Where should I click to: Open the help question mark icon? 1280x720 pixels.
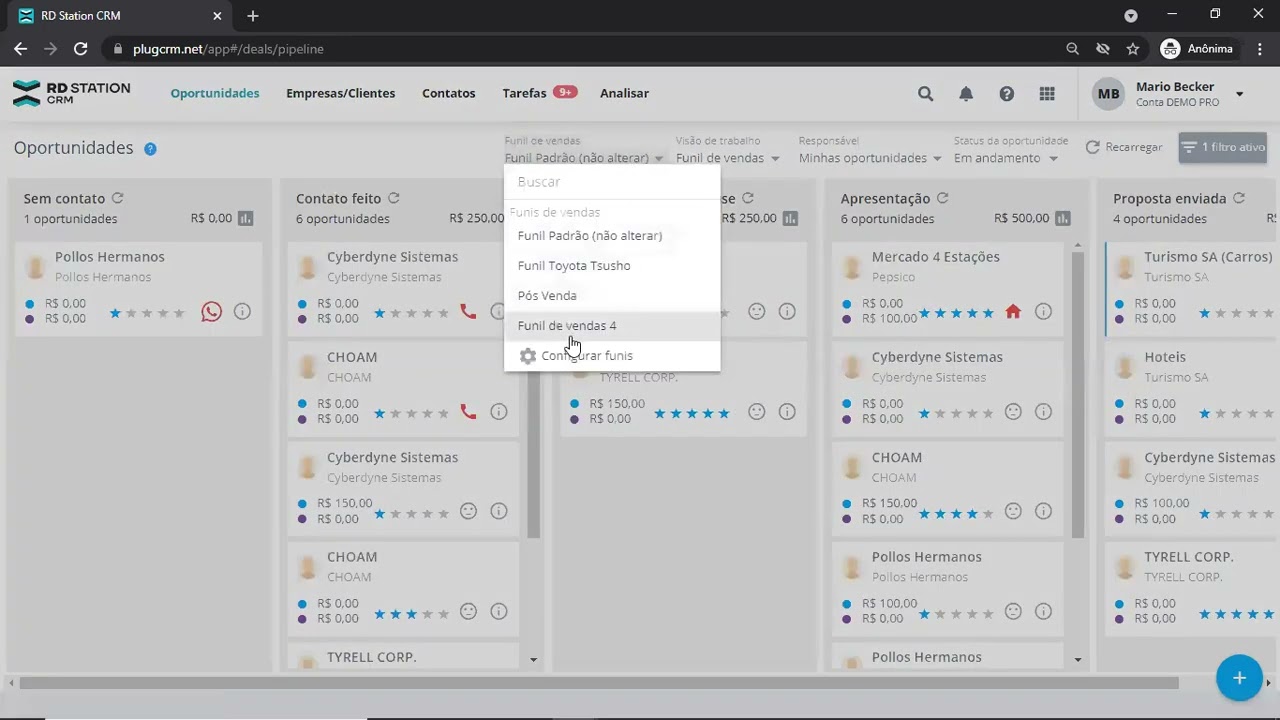coord(1007,94)
